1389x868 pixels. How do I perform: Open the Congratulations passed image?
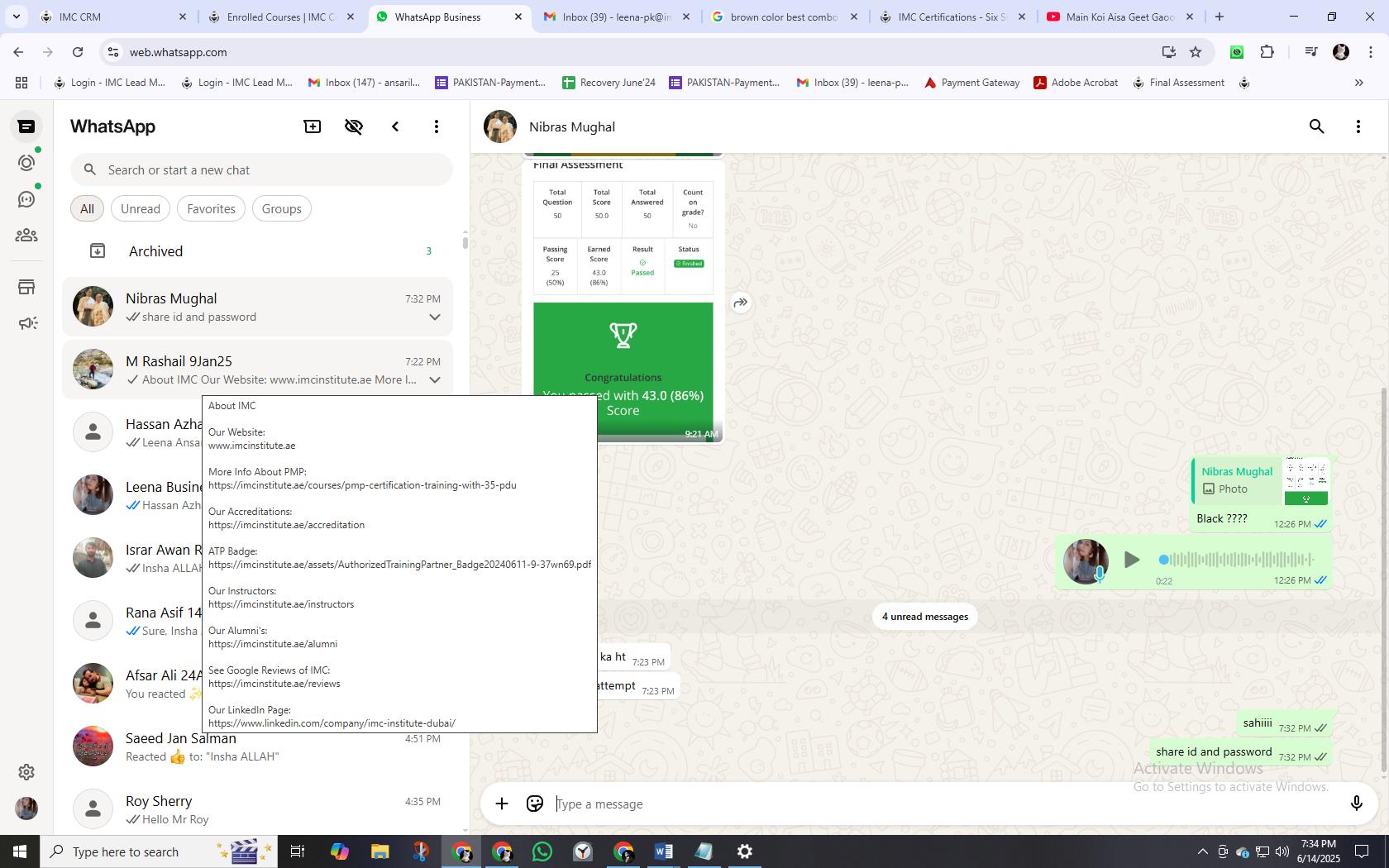(x=623, y=371)
